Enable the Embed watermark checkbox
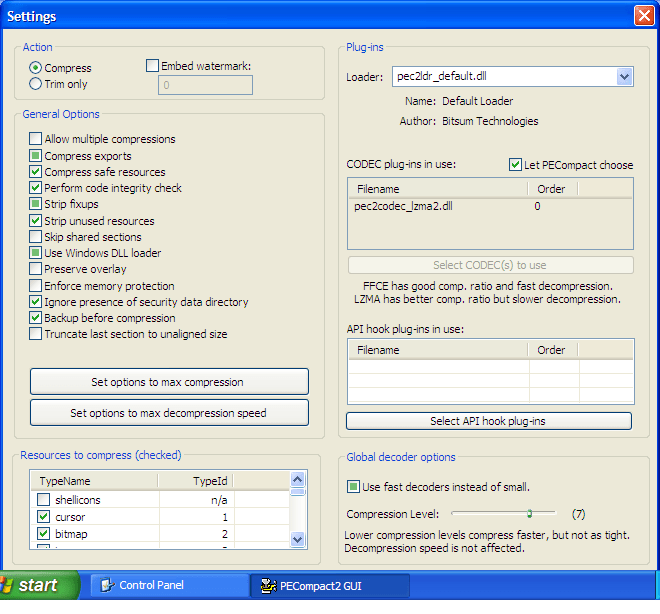660x614 pixels. pyautogui.click(x=153, y=66)
